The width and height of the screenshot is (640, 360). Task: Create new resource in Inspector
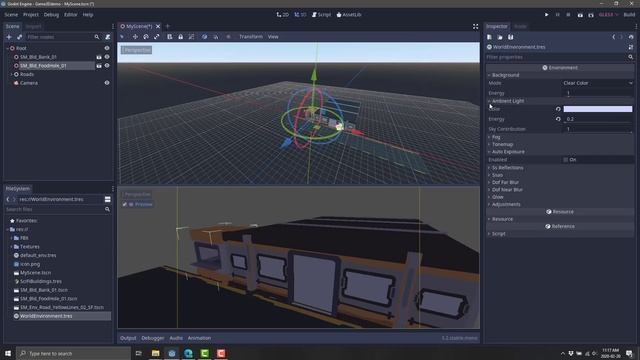tap(489, 37)
